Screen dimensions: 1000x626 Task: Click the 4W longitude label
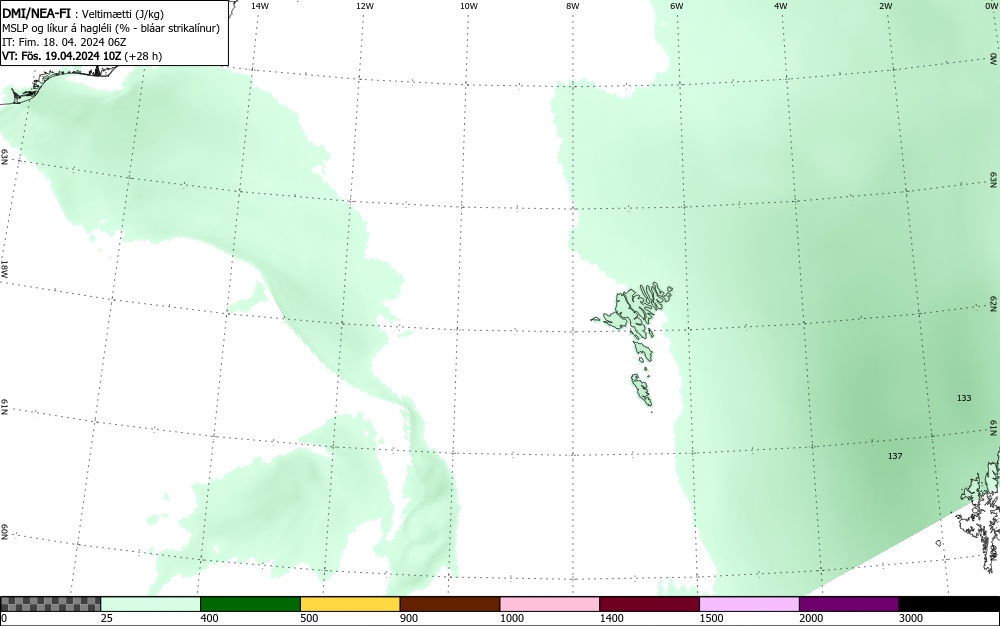pyautogui.click(x=781, y=6)
